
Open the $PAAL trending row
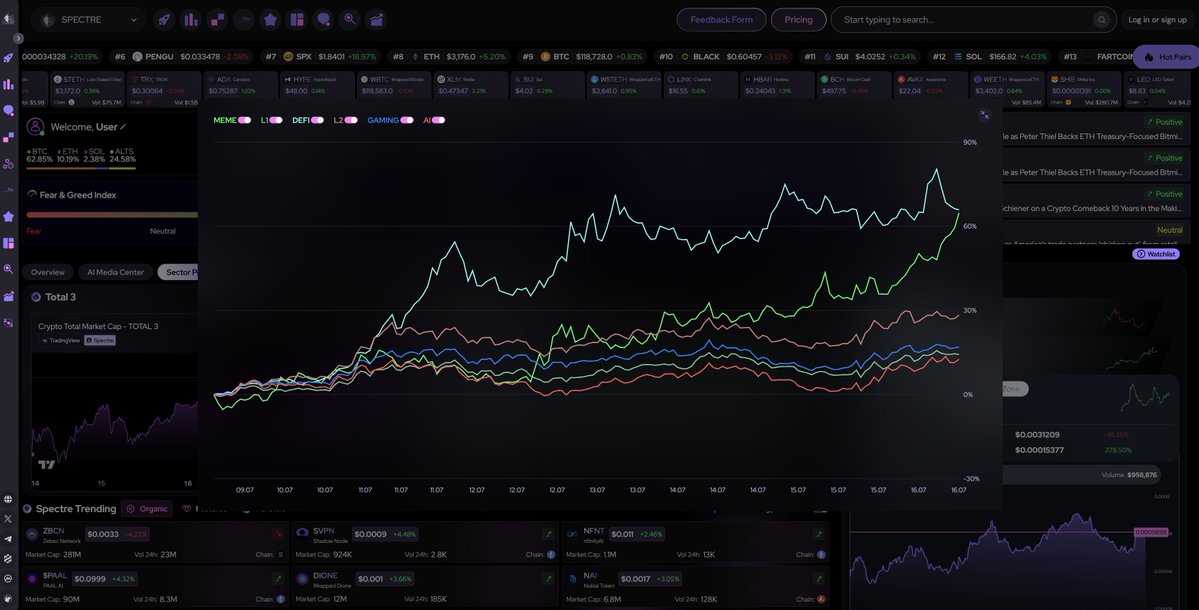coord(155,587)
